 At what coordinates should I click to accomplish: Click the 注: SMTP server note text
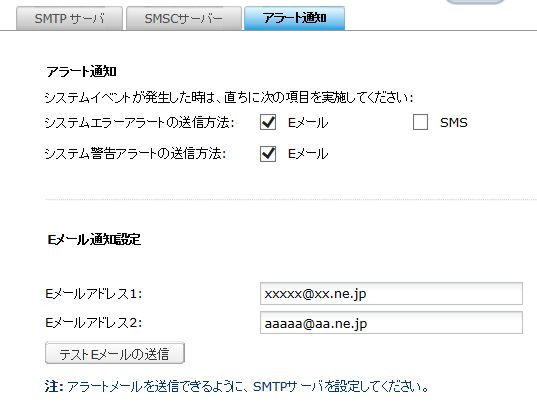click(x=236, y=387)
